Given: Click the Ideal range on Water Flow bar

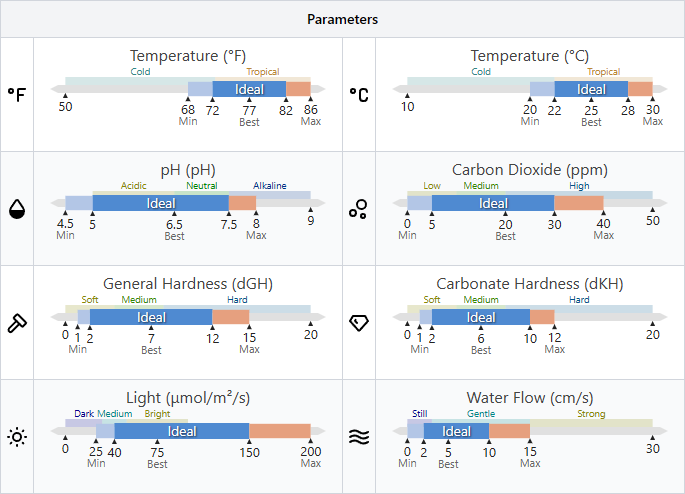Looking at the screenshot, I should (x=456, y=431).
